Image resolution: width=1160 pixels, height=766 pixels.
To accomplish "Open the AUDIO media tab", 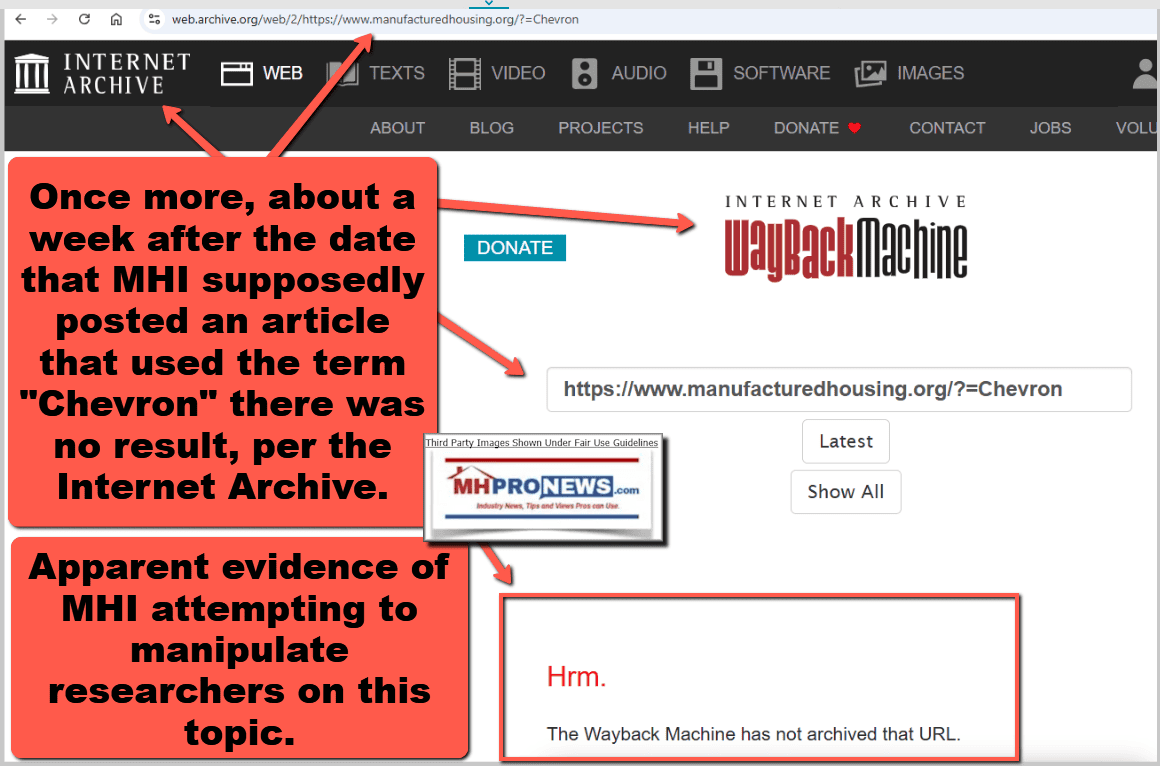I will [x=638, y=73].
